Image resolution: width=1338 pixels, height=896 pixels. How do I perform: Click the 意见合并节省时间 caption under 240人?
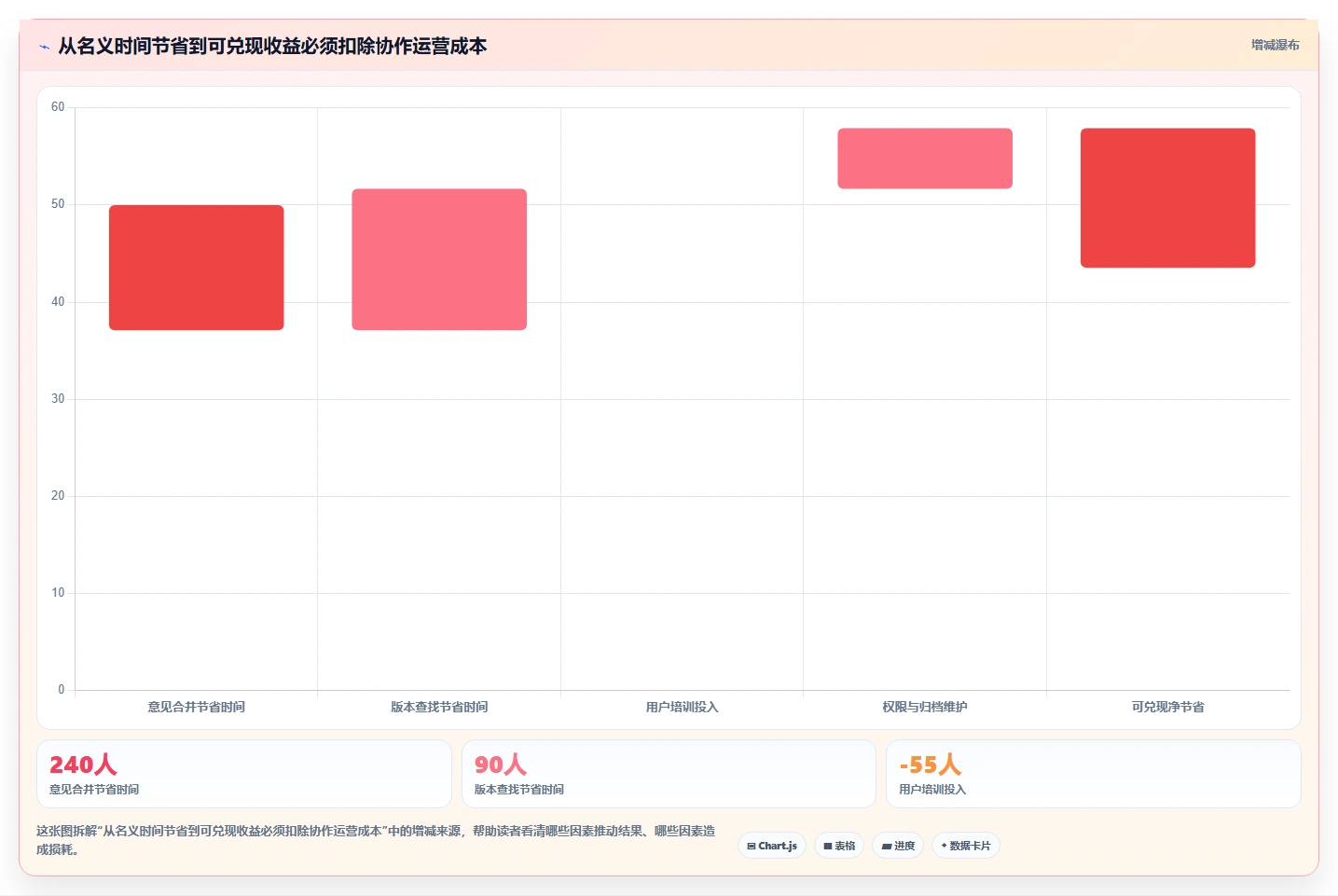(x=94, y=790)
